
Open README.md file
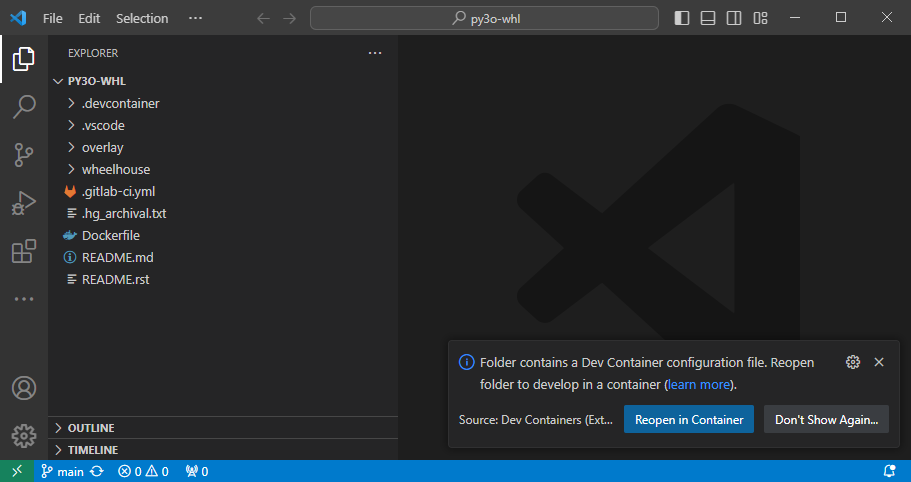click(x=223, y=258)
